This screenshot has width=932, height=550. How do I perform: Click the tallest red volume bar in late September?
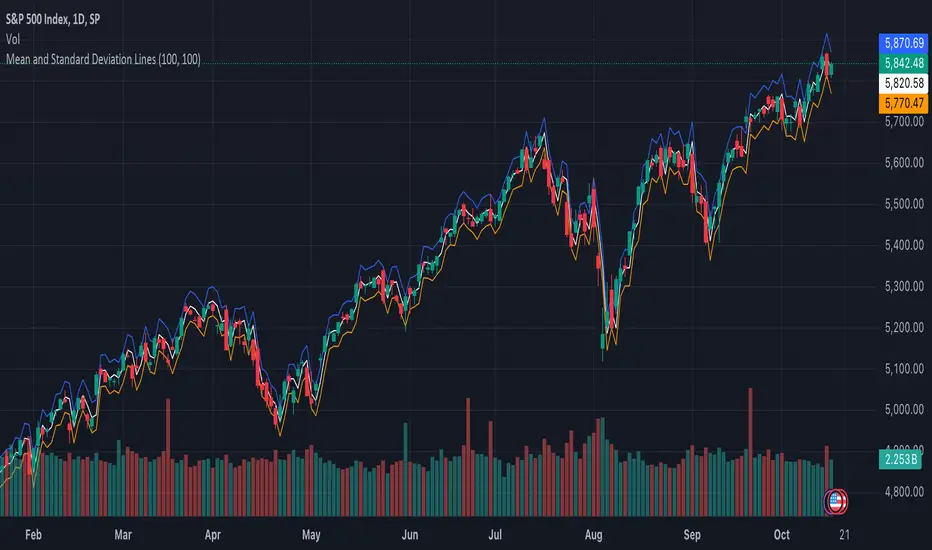(x=750, y=452)
